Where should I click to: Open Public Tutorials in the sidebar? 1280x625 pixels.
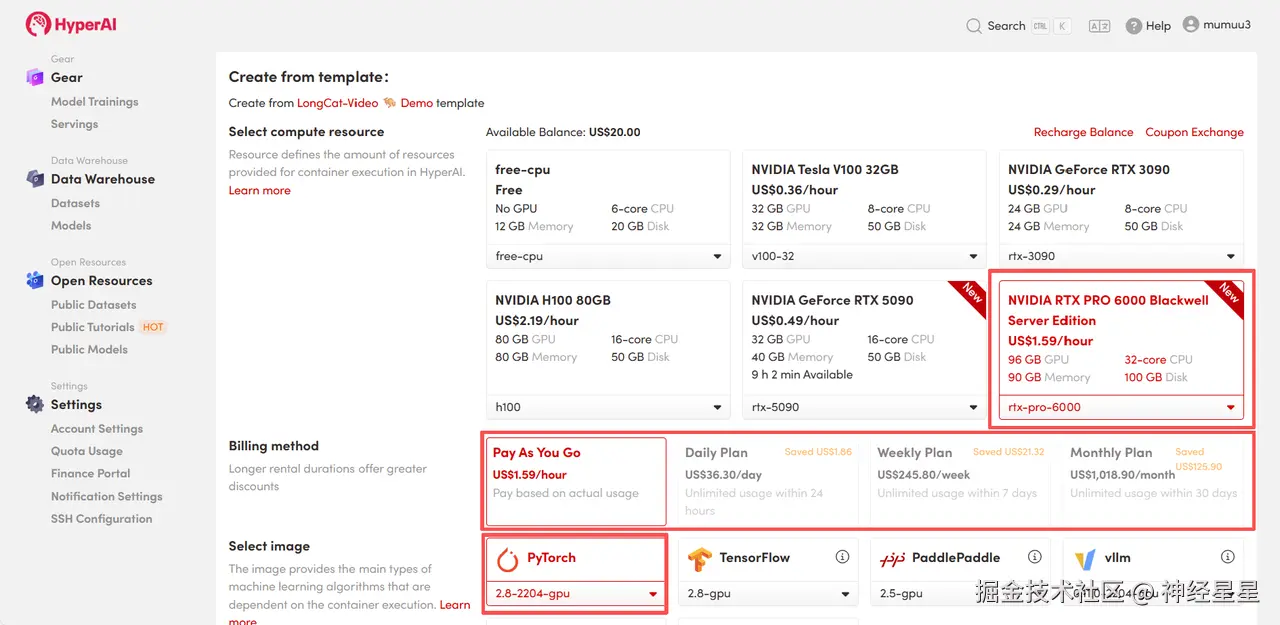click(x=92, y=327)
